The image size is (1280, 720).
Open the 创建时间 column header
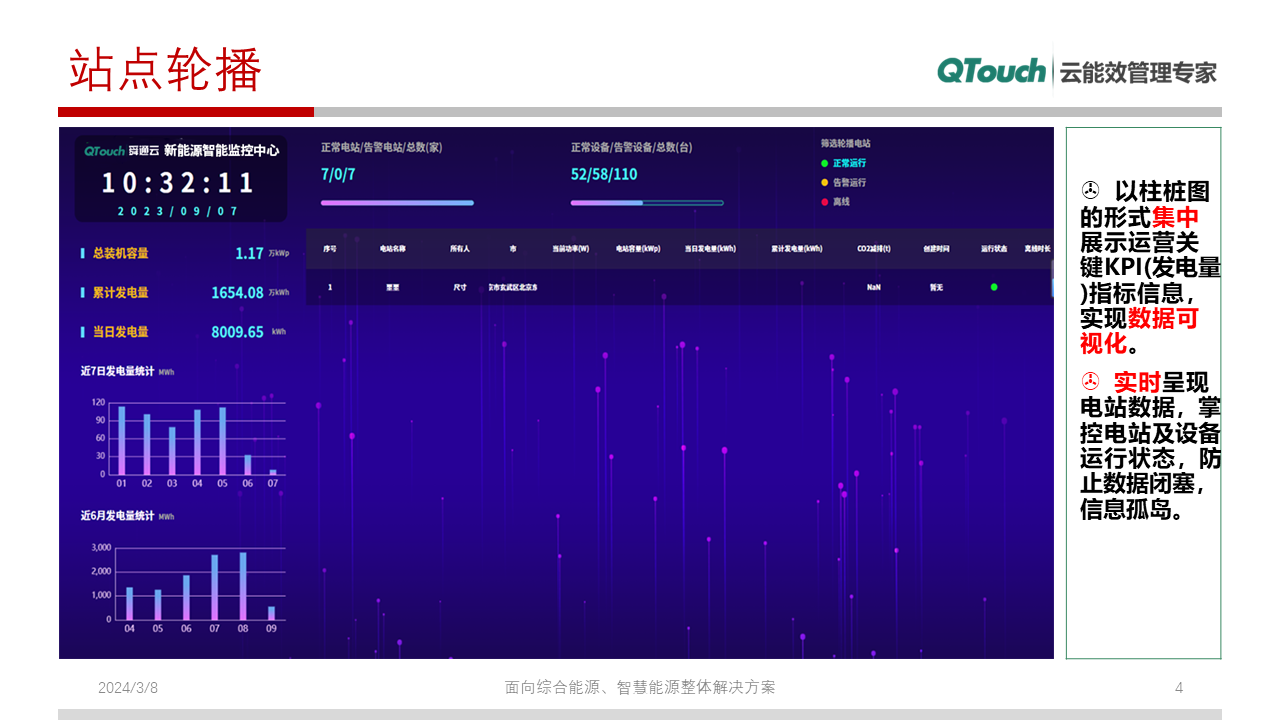coord(937,249)
